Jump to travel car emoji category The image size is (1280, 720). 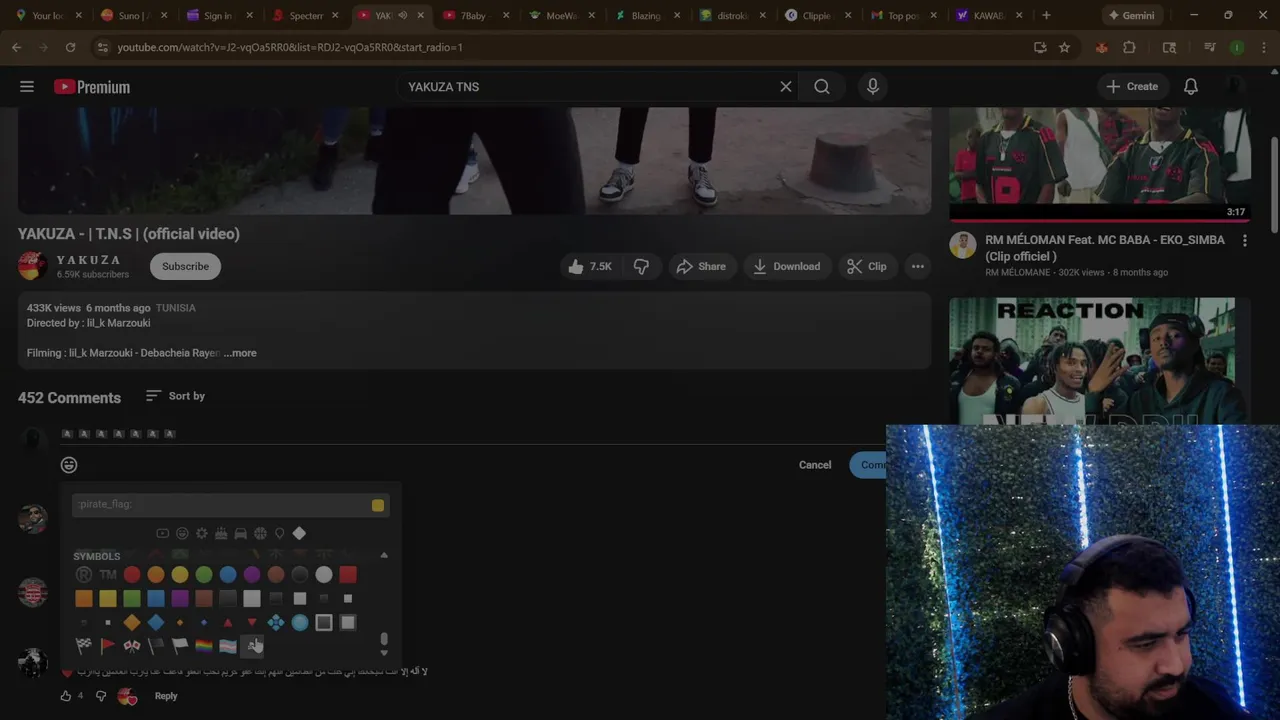click(240, 534)
